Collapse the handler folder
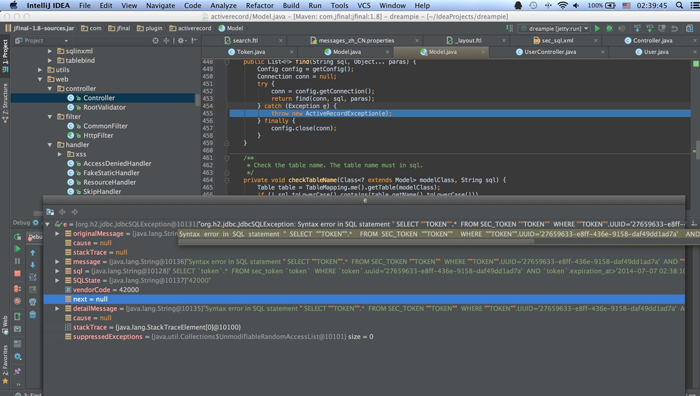700x396 pixels. pyautogui.click(x=50, y=145)
